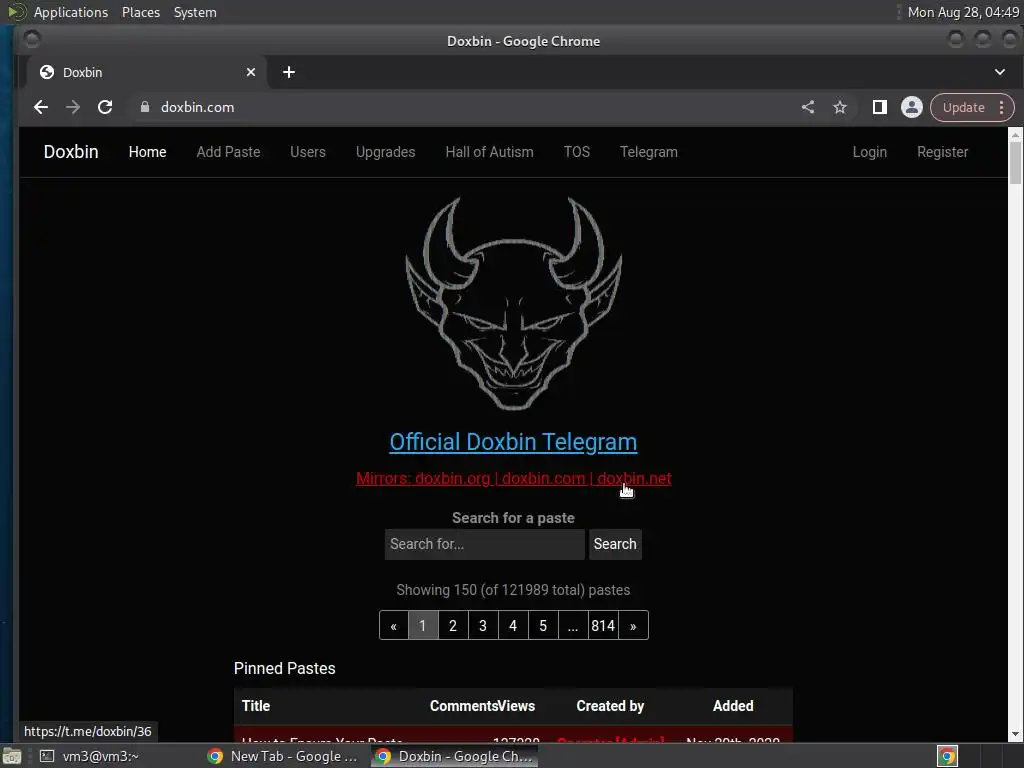Viewport: 1024px width, 768px height.
Task: Open the Chrome profile avatar menu
Action: click(x=912, y=107)
